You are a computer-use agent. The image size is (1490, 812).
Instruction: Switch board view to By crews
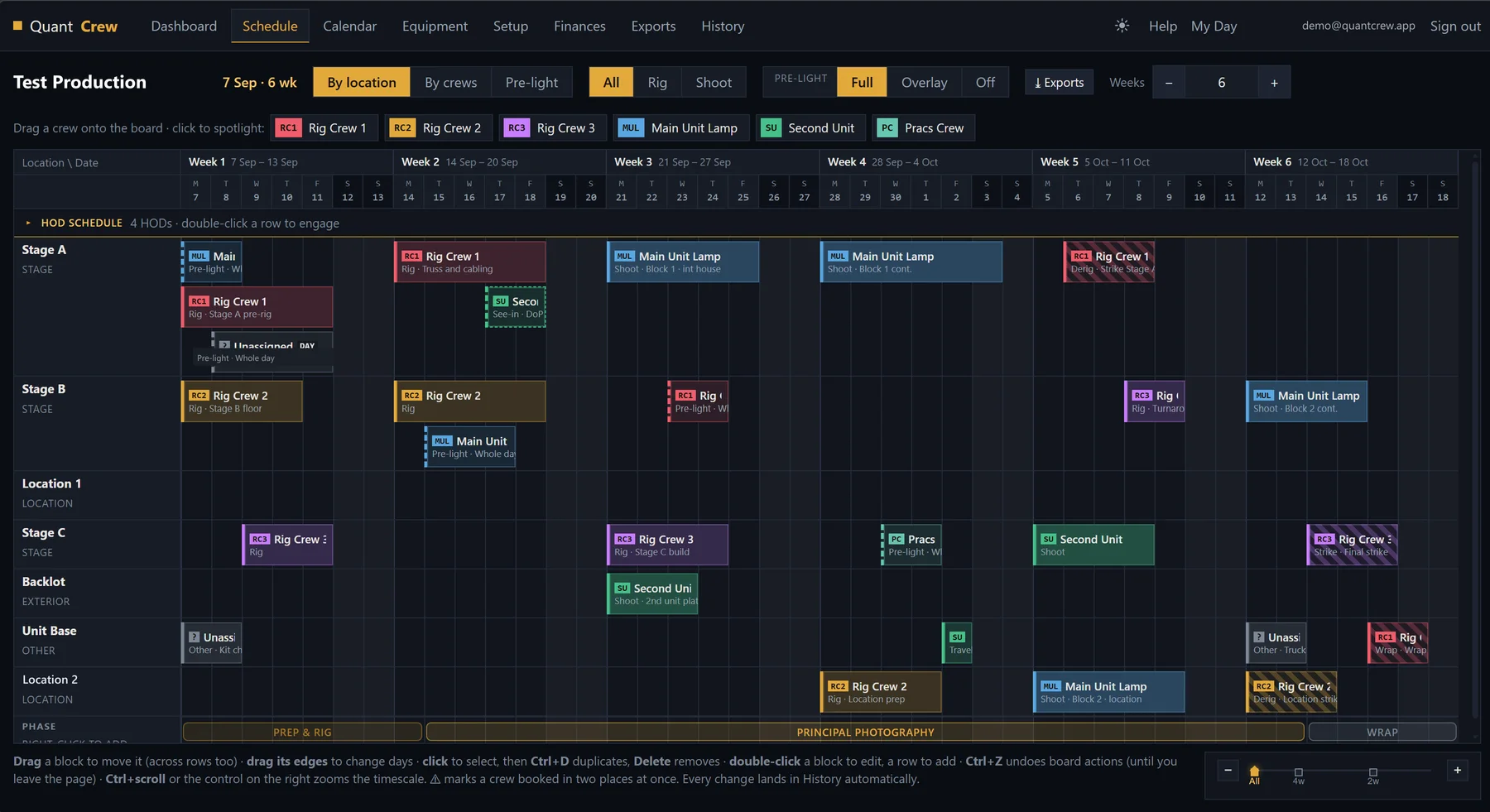pyautogui.click(x=451, y=82)
